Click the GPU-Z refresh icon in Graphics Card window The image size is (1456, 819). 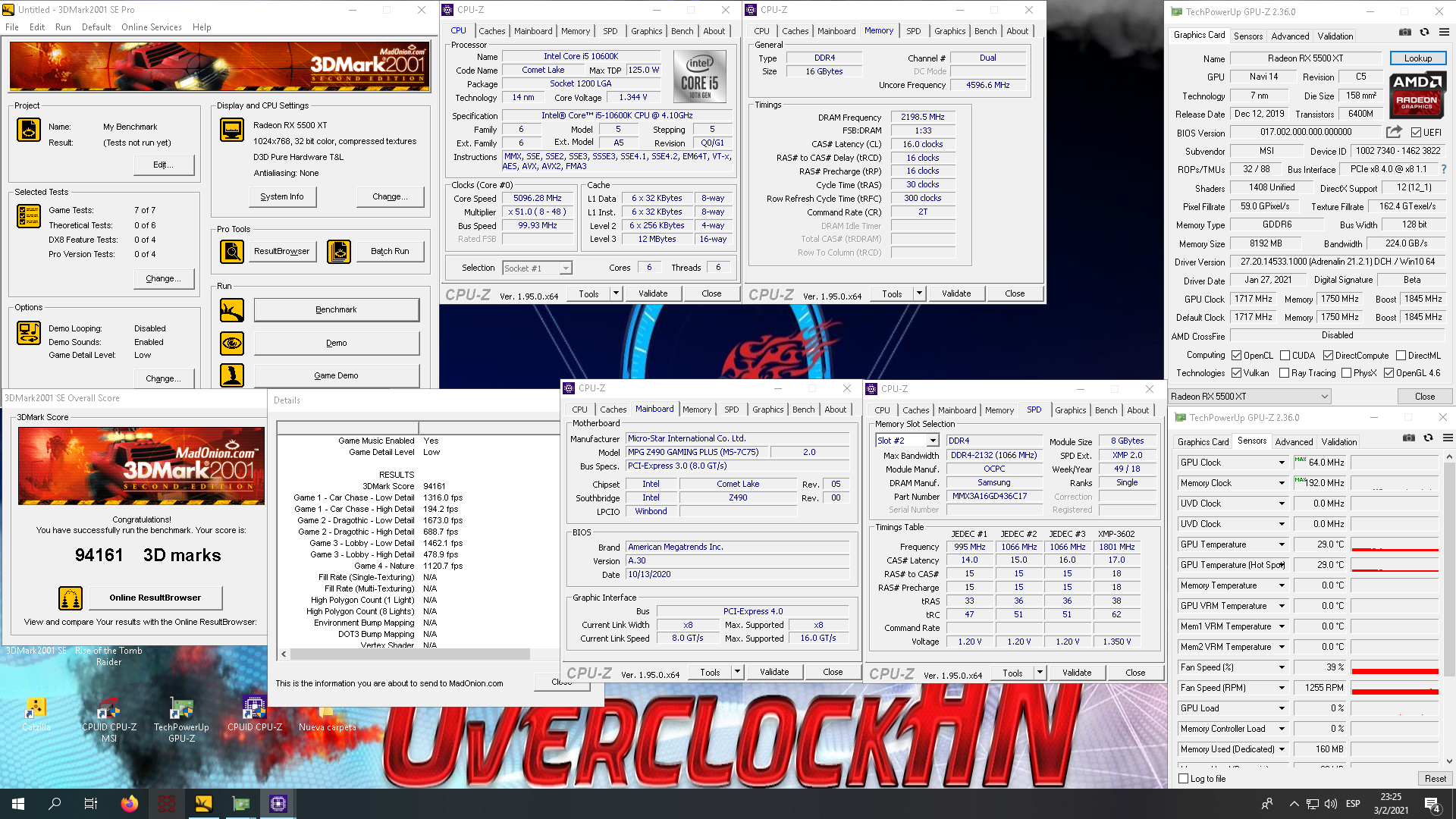point(1425,33)
